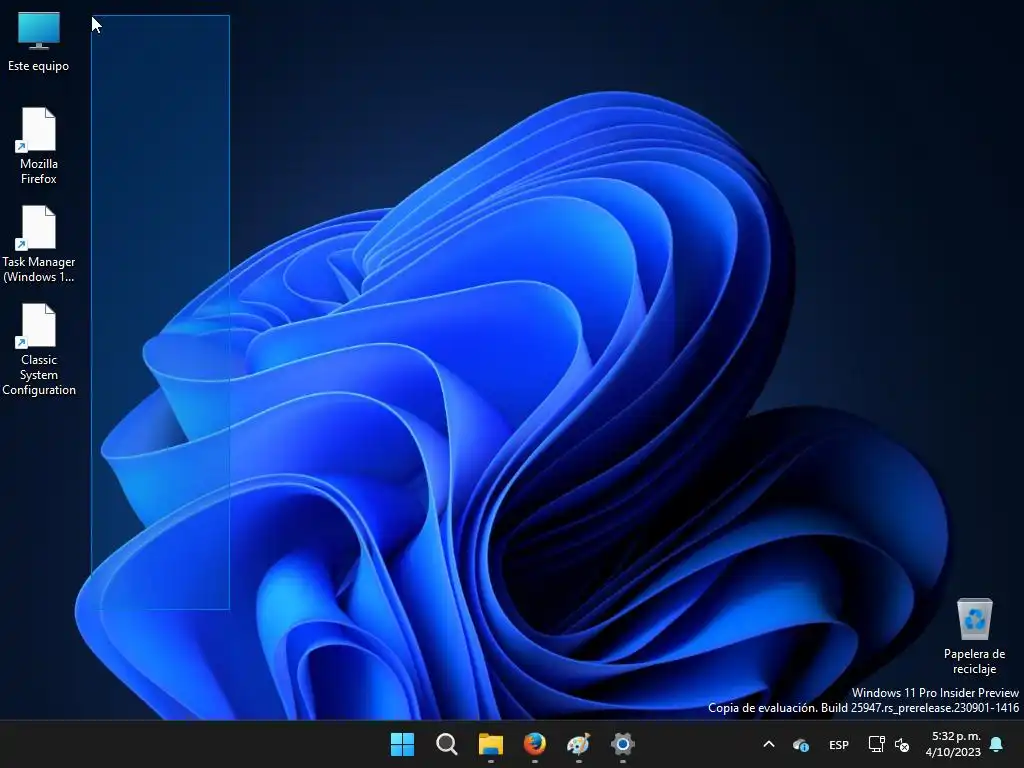Select the Classic System Configuration shortcut
This screenshot has height=768, width=1024.
39,349
